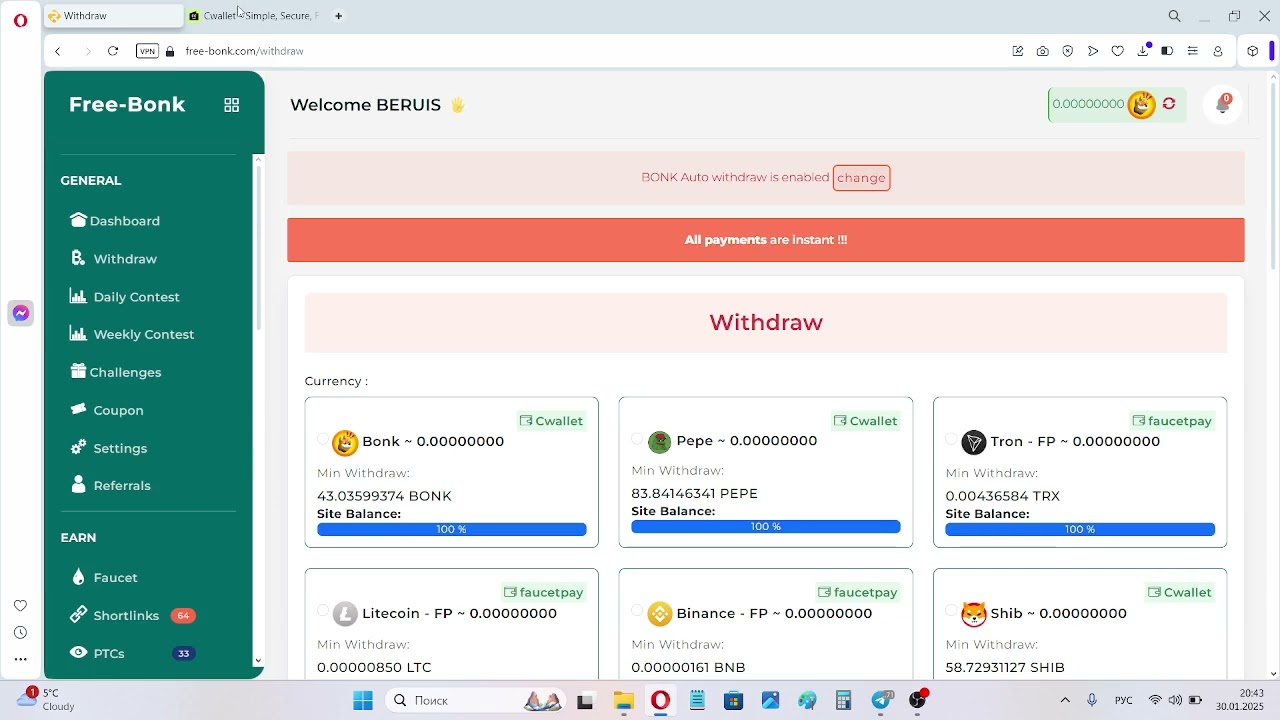
Task: Select the Litecoin - FP radio button
Action: point(323,610)
